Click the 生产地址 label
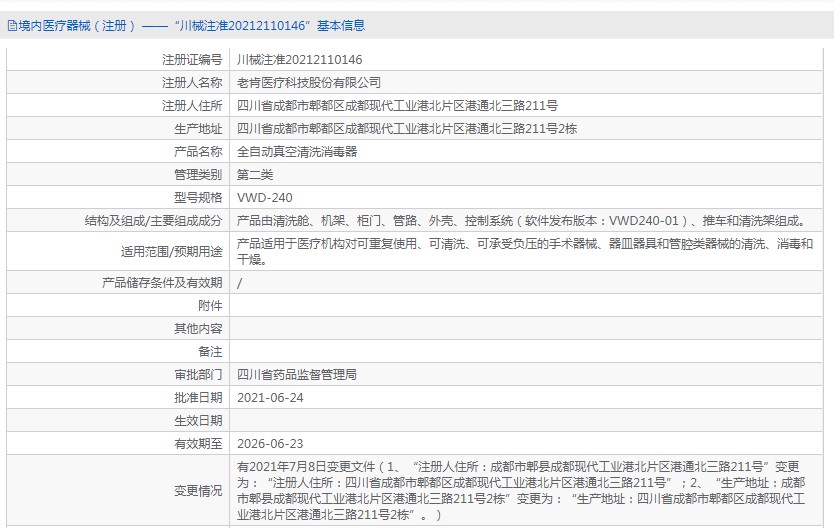 (198, 128)
